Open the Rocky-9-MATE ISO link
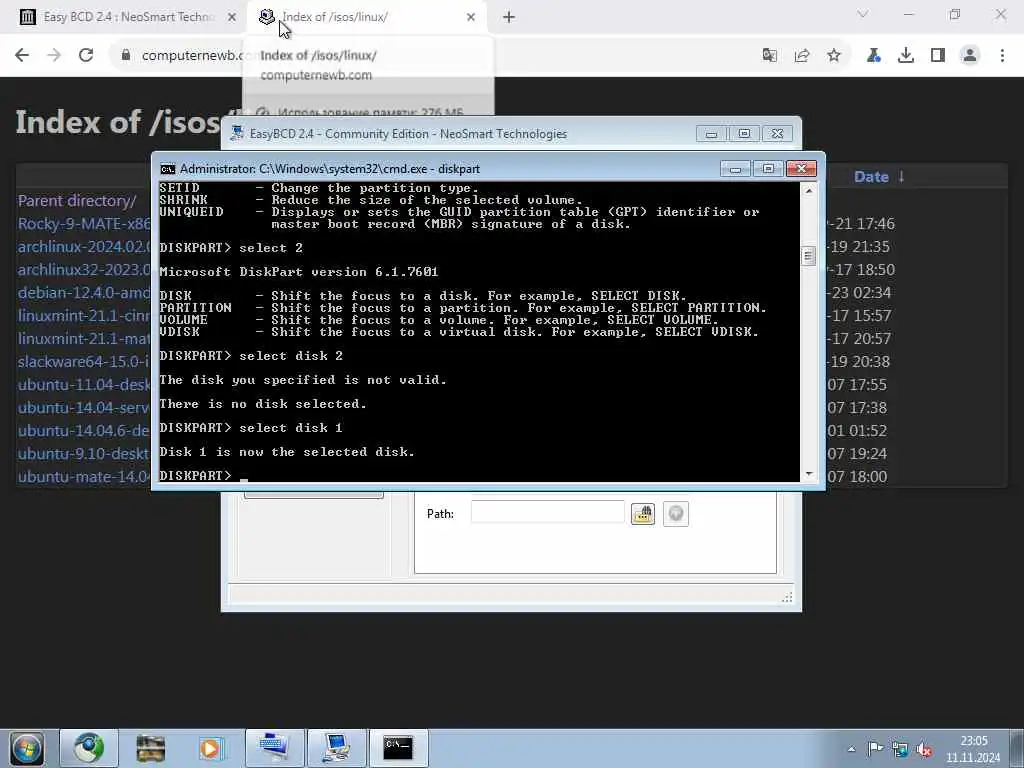This screenshot has height=768, width=1024. (84, 223)
